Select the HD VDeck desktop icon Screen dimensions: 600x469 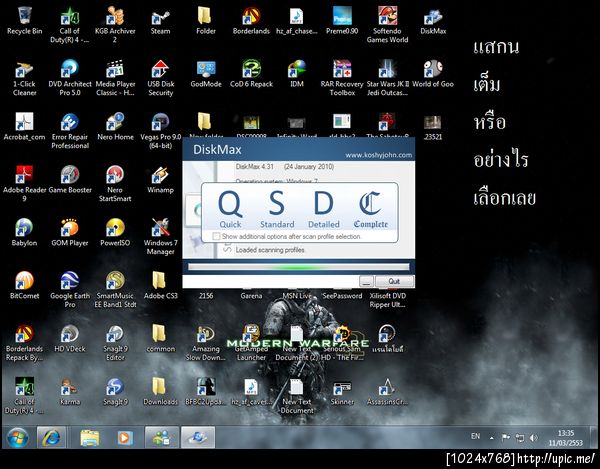(70, 339)
